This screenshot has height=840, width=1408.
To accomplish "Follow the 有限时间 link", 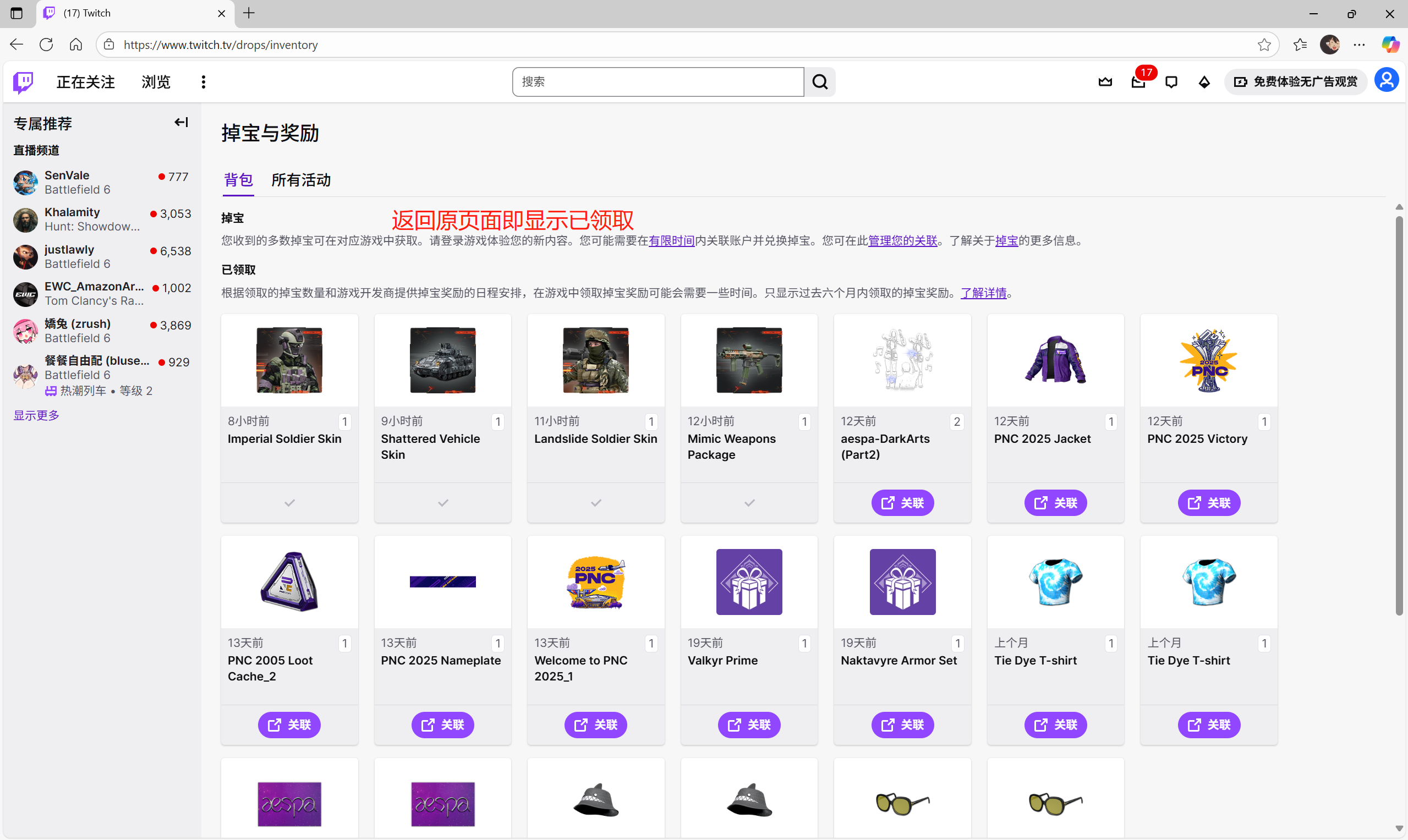I will point(671,241).
